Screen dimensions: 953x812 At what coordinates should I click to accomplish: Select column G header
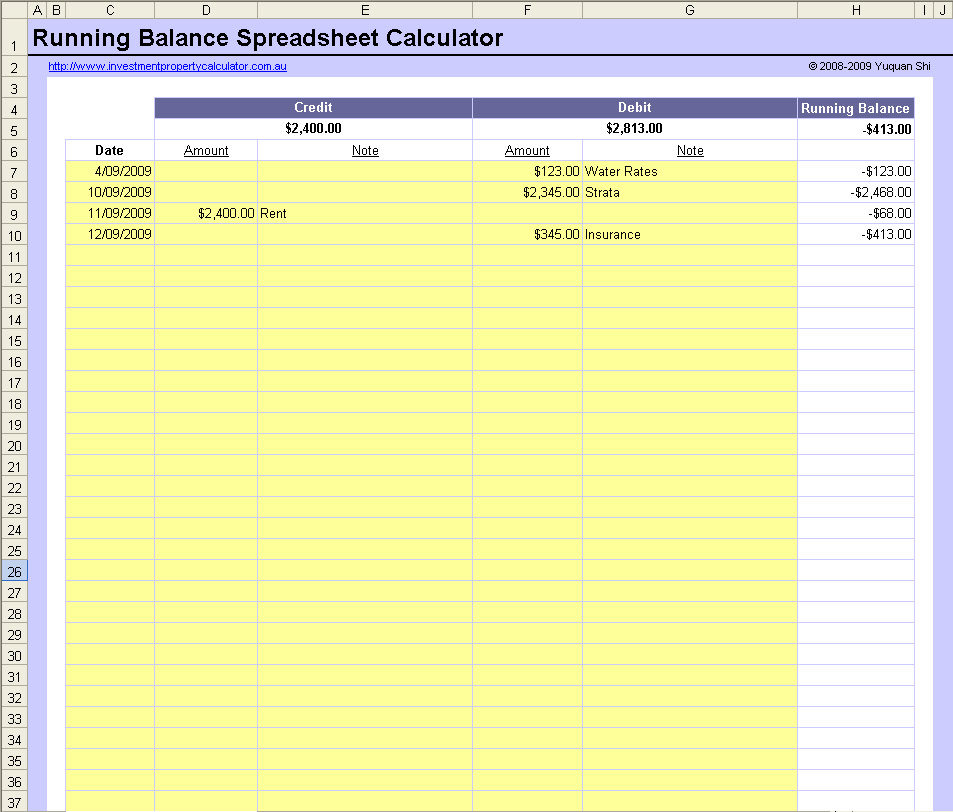tap(689, 10)
